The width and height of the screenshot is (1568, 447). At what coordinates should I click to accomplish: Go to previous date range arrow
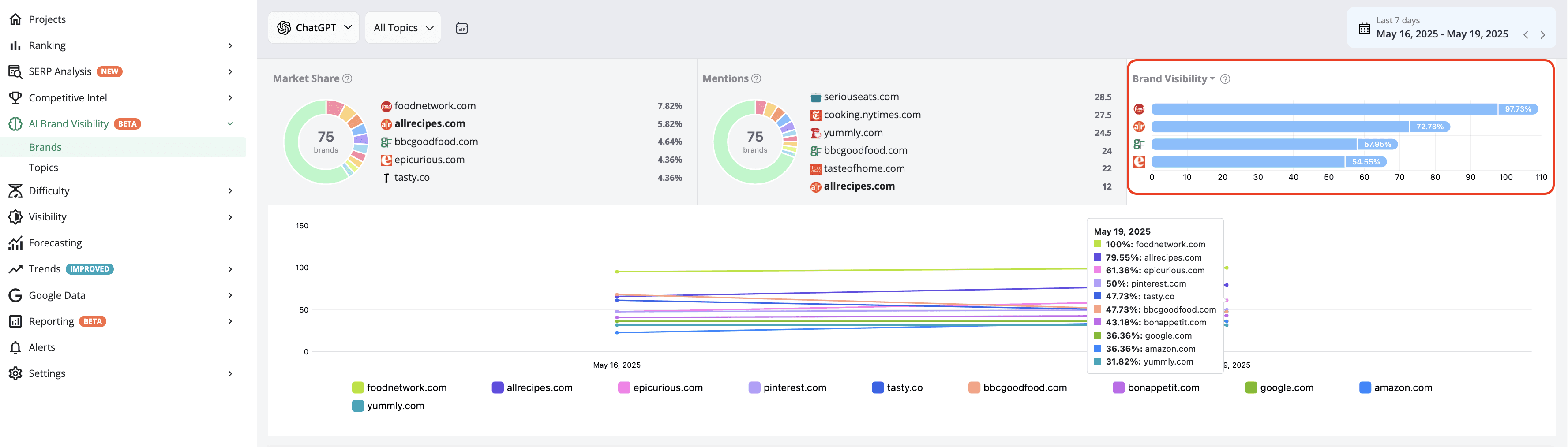[x=1526, y=35]
